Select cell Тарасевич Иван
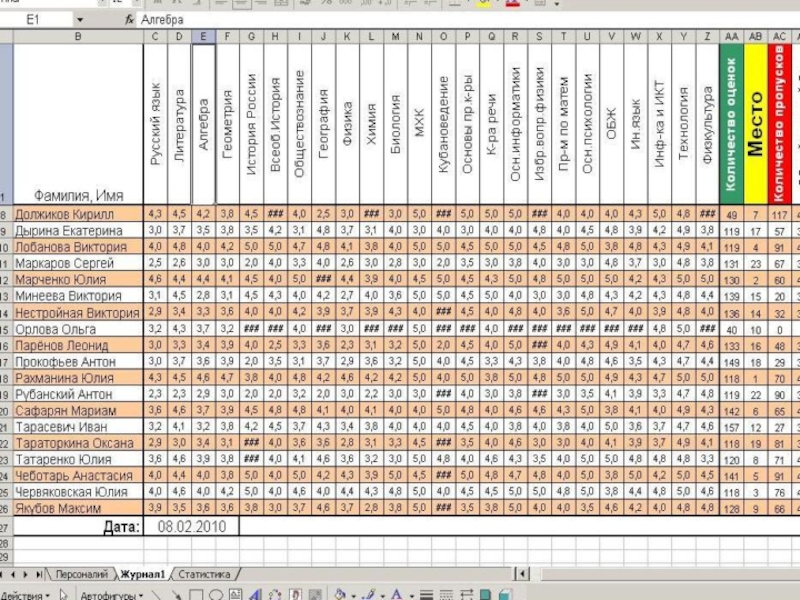Viewport: 800px width, 600px height. (x=78, y=427)
